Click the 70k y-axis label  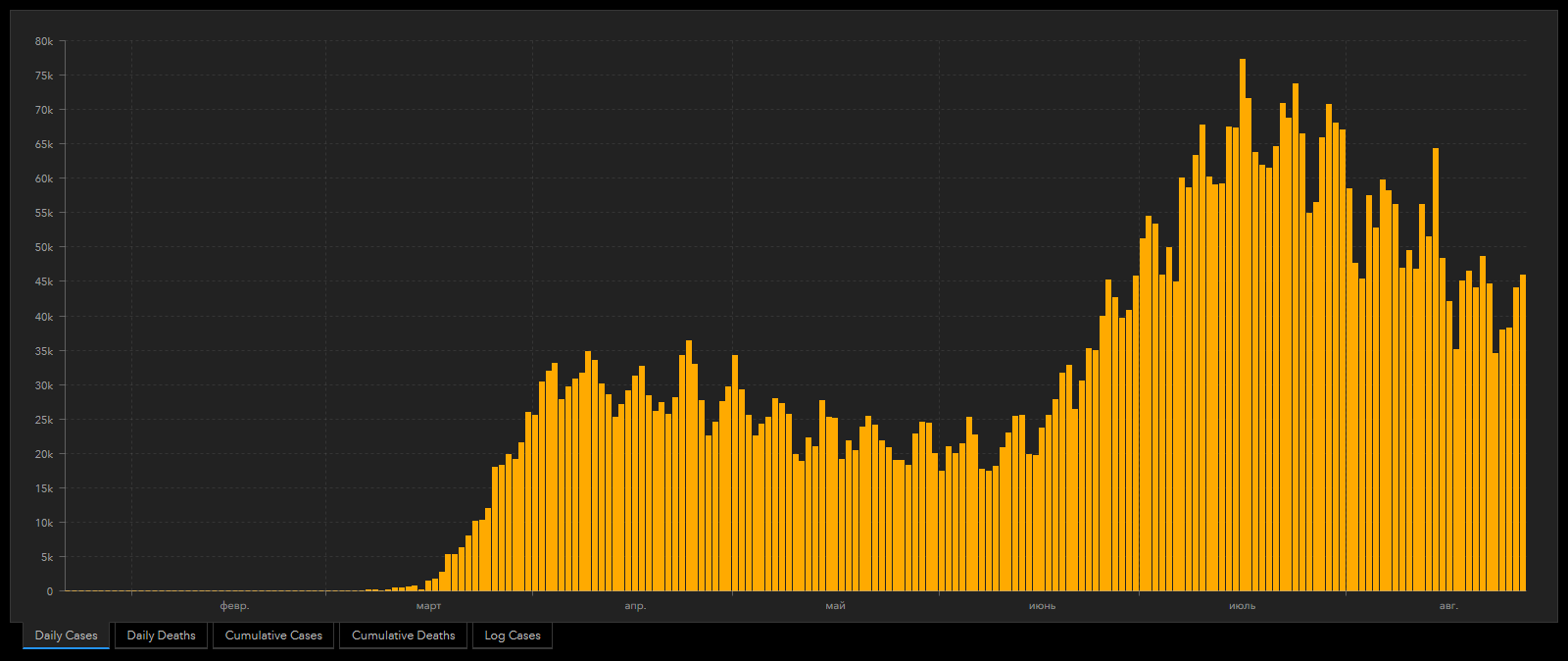(x=44, y=110)
